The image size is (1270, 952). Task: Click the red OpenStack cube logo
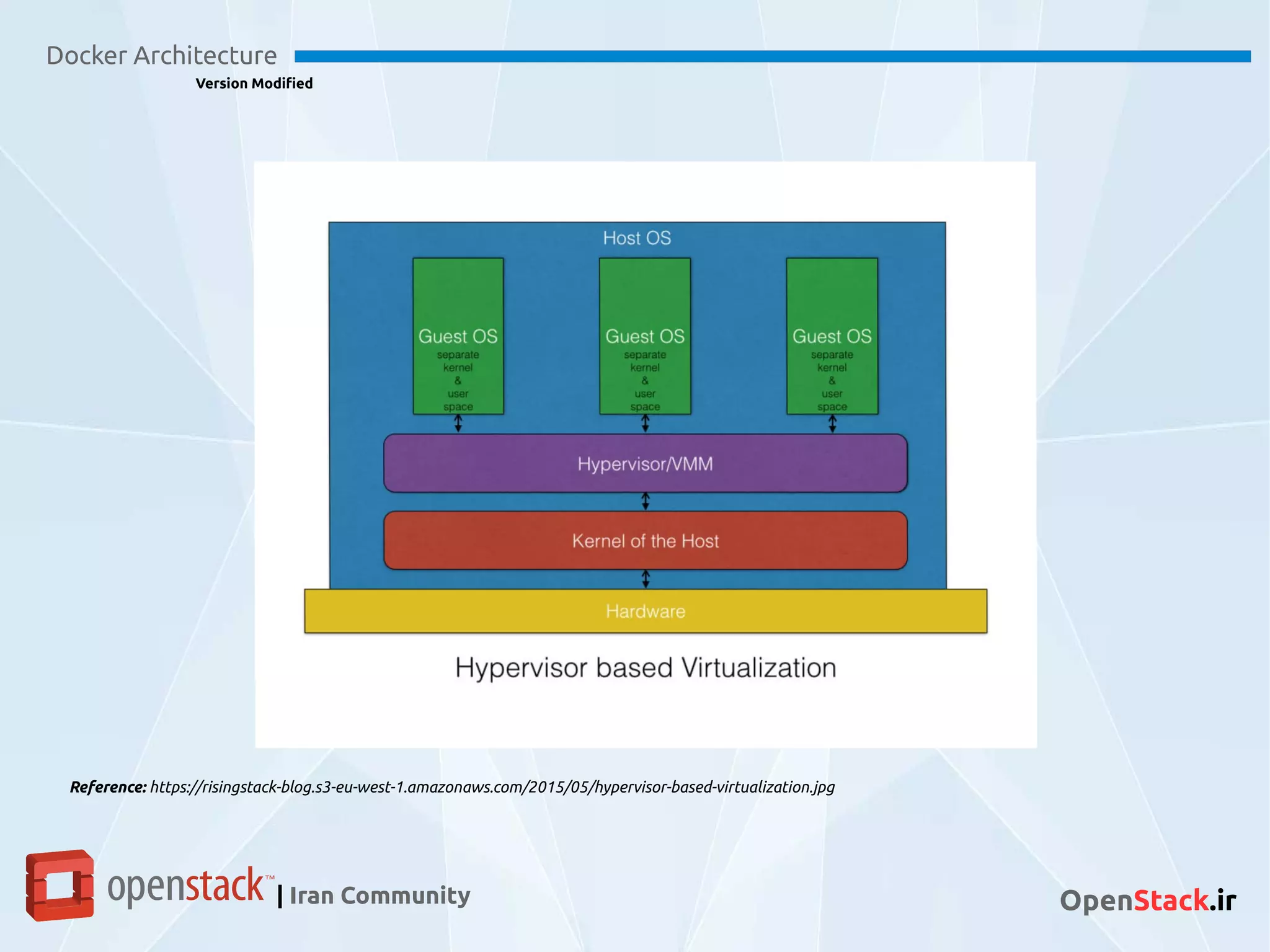[60, 885]
